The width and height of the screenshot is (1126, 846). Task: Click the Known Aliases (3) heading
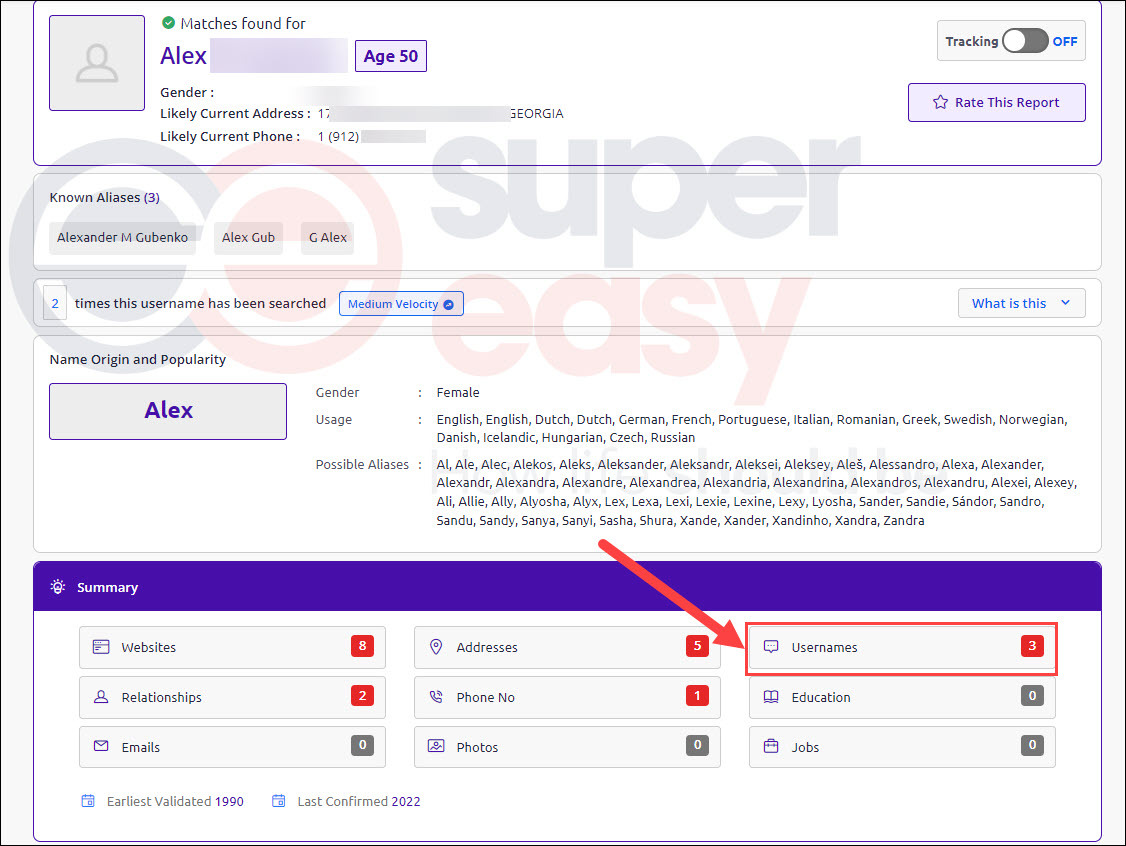[105, 197]
